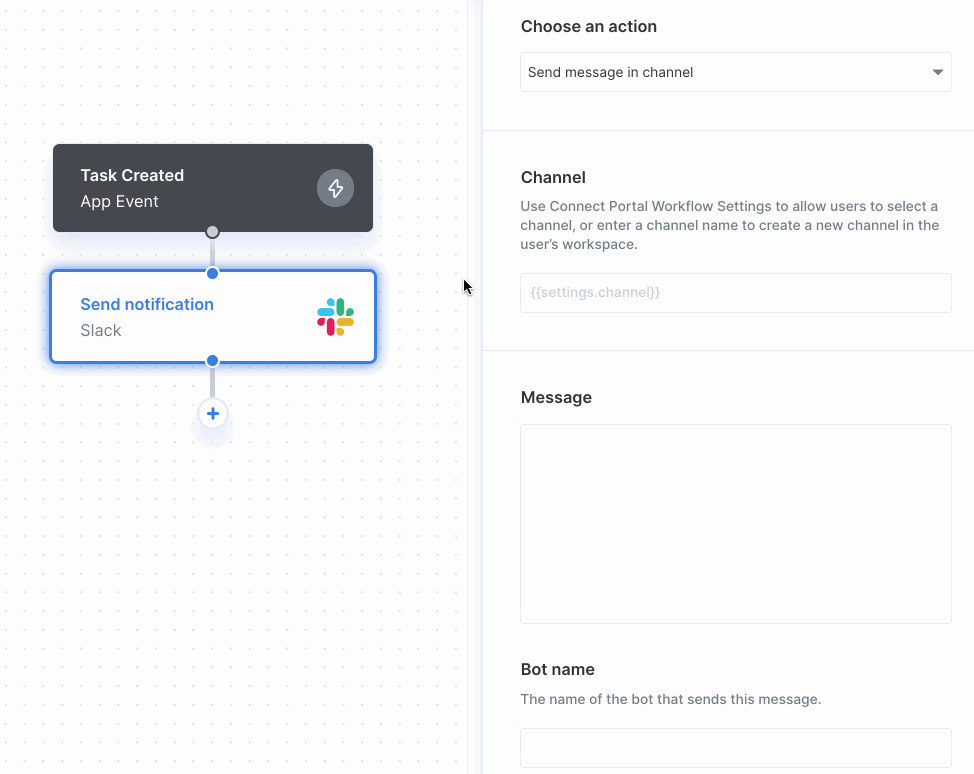Click the gray connector dot under Task Created
The image size is (974, 774).
[212, 231]
